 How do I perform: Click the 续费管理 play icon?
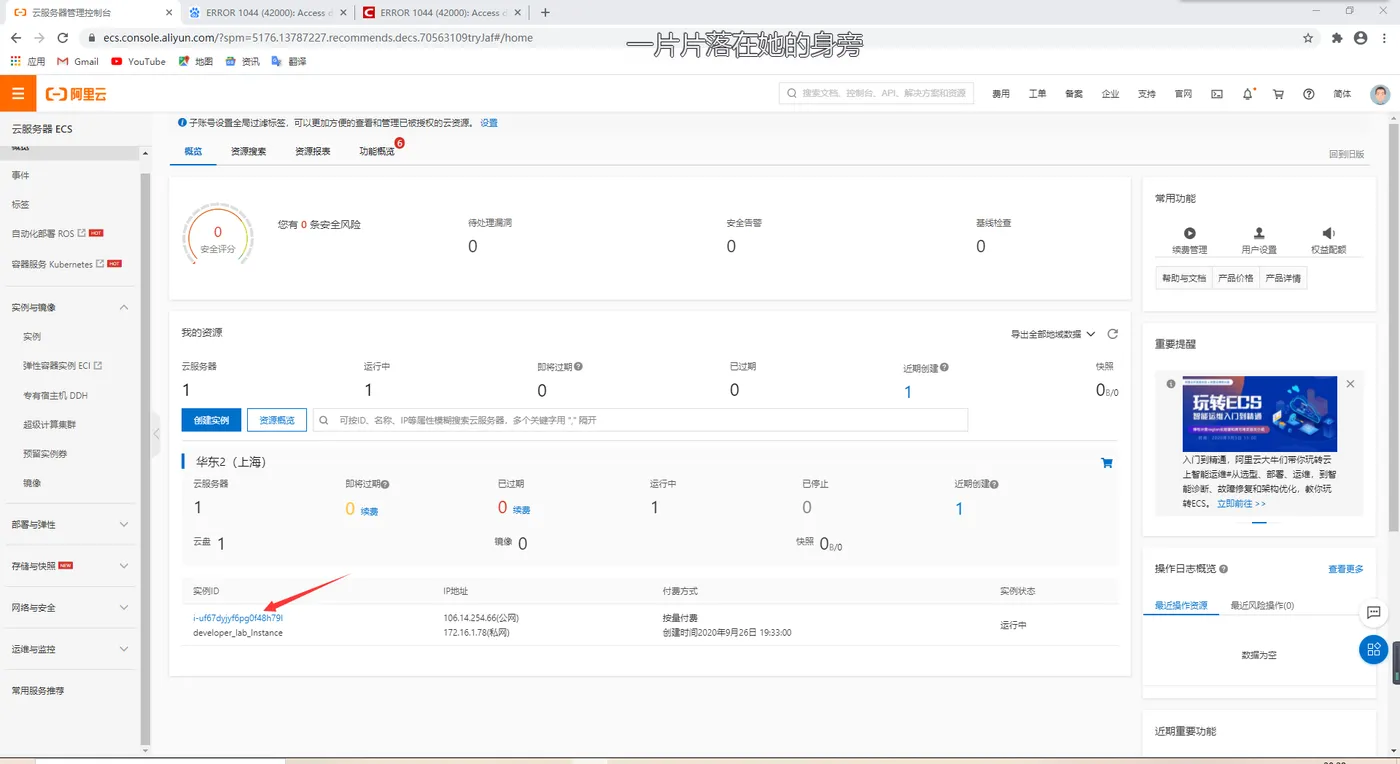point(1190,232)
